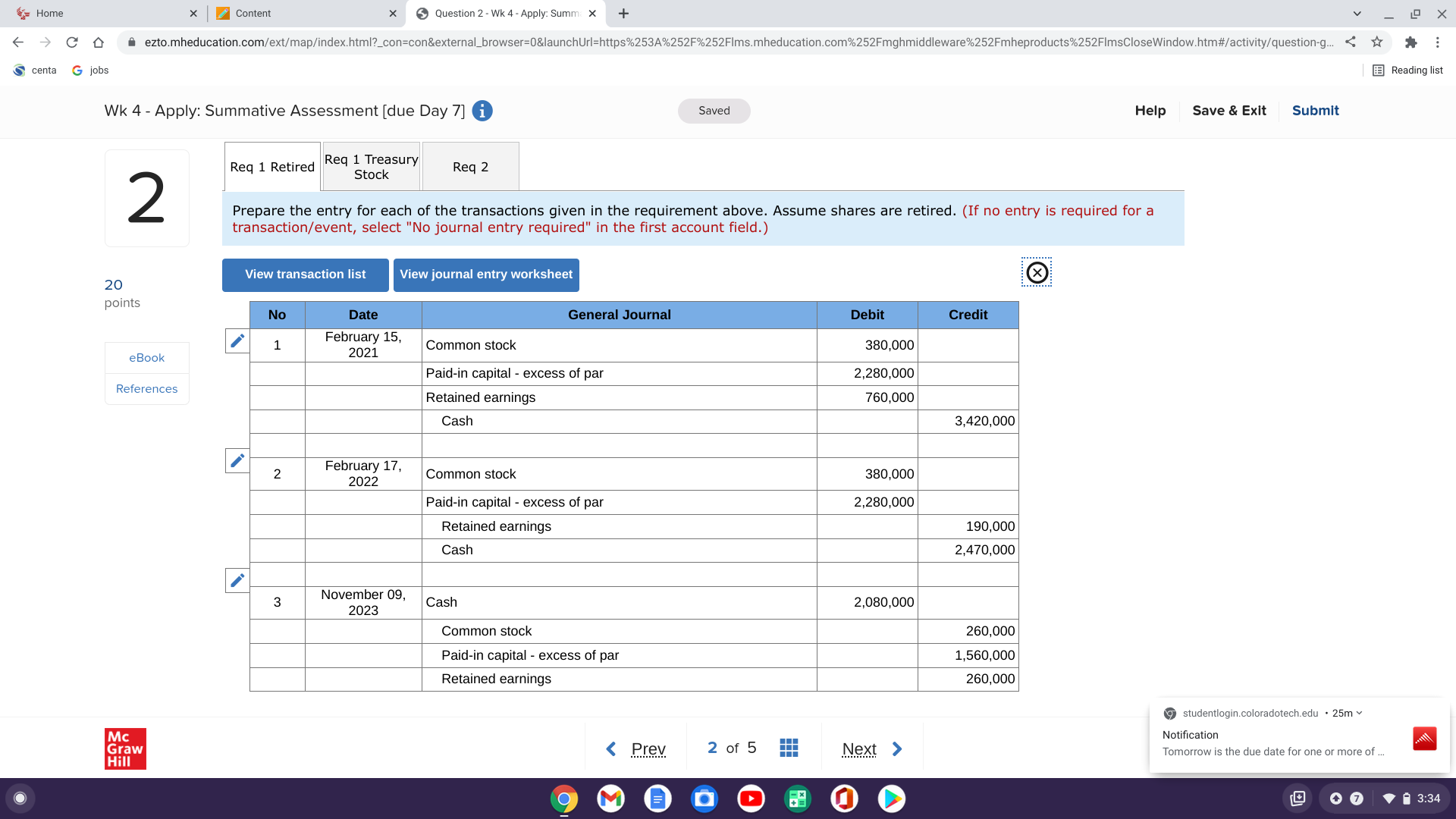Select the Cash debit 2,080,000 cell
The height and width of the screenshot is (819, 1456).
click(868, 603)
